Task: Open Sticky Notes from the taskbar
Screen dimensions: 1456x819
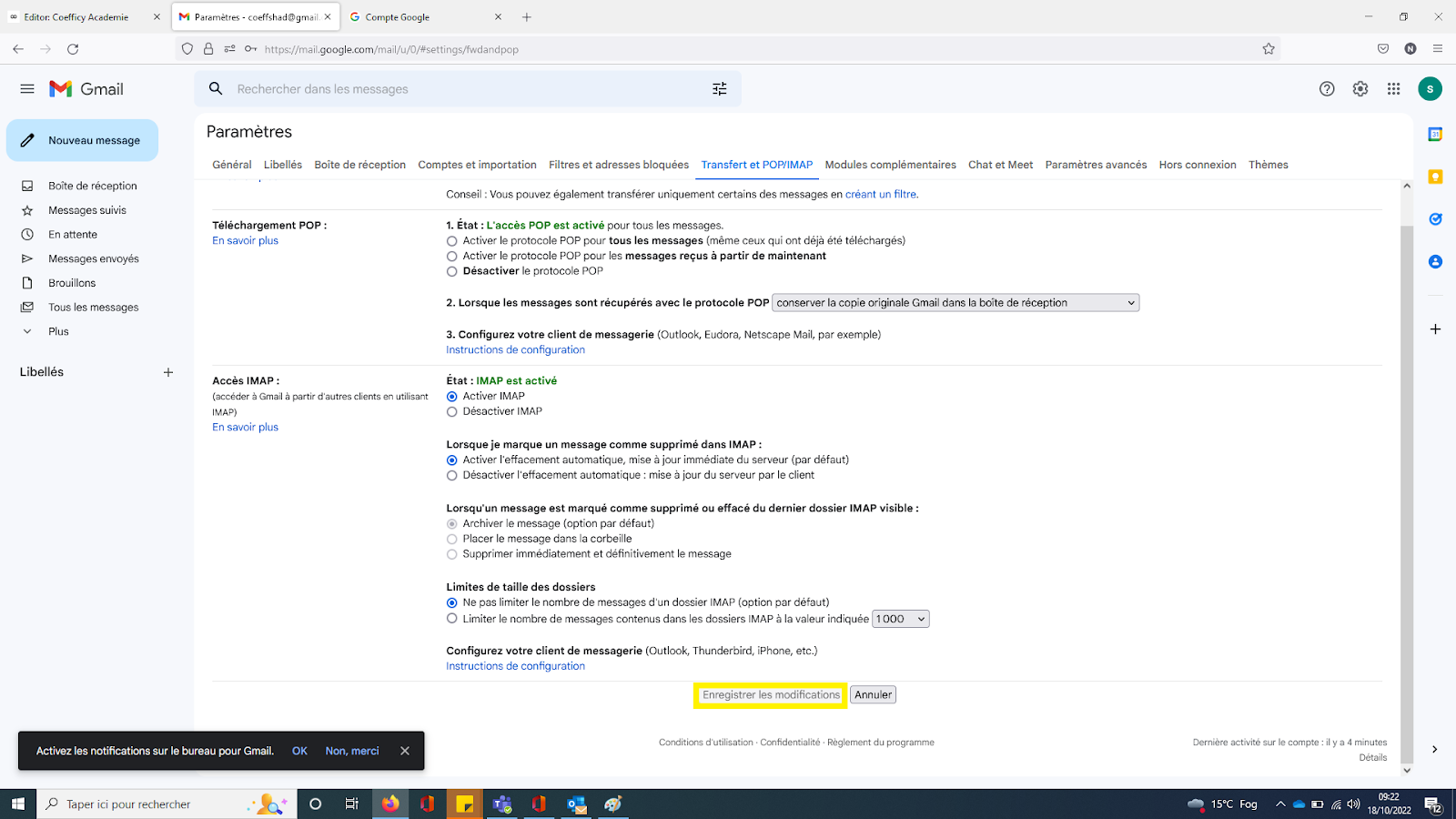Action: click(x=465, y=804)
